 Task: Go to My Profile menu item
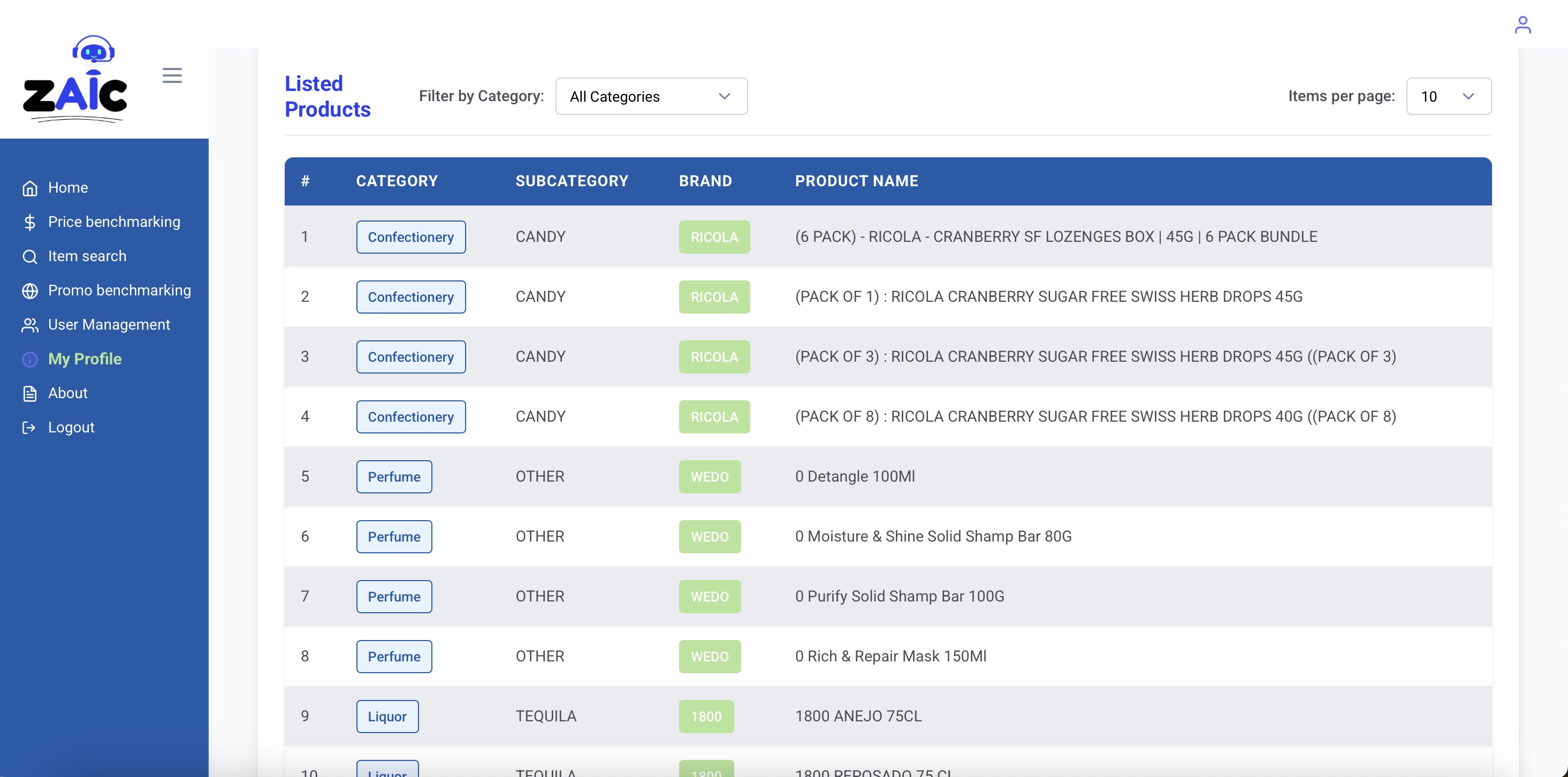pos(85,359)
